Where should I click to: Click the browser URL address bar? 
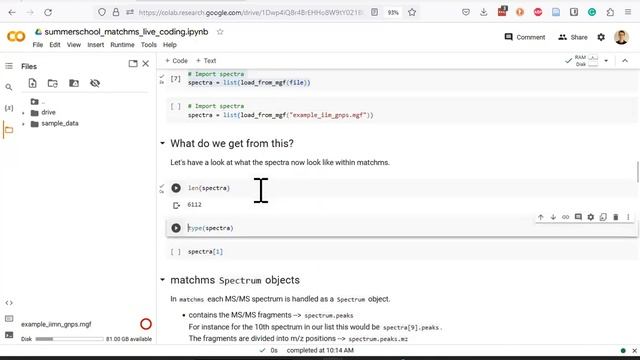coord(250,13)
